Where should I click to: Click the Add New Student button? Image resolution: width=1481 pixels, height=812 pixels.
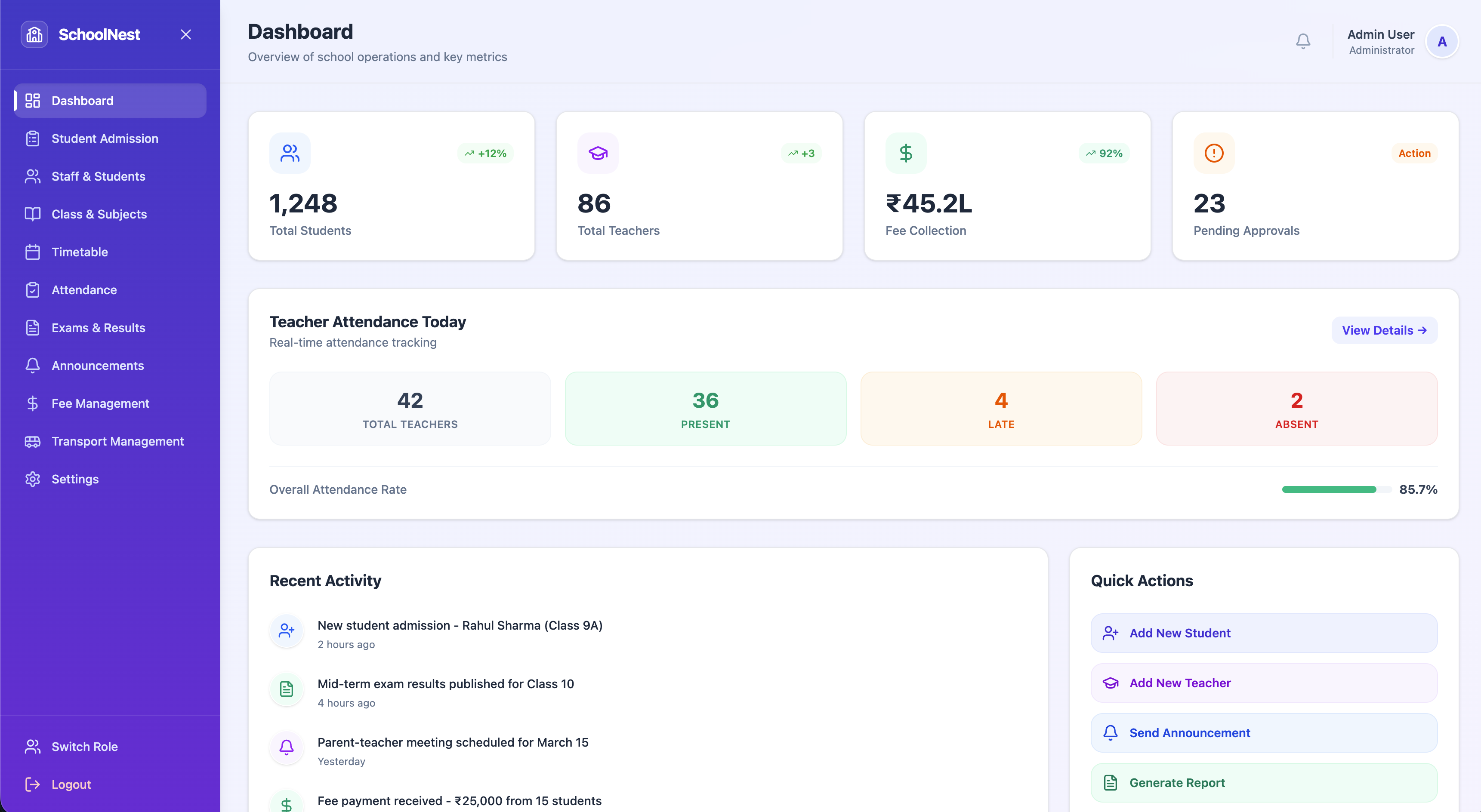(x=1264, y=633)
